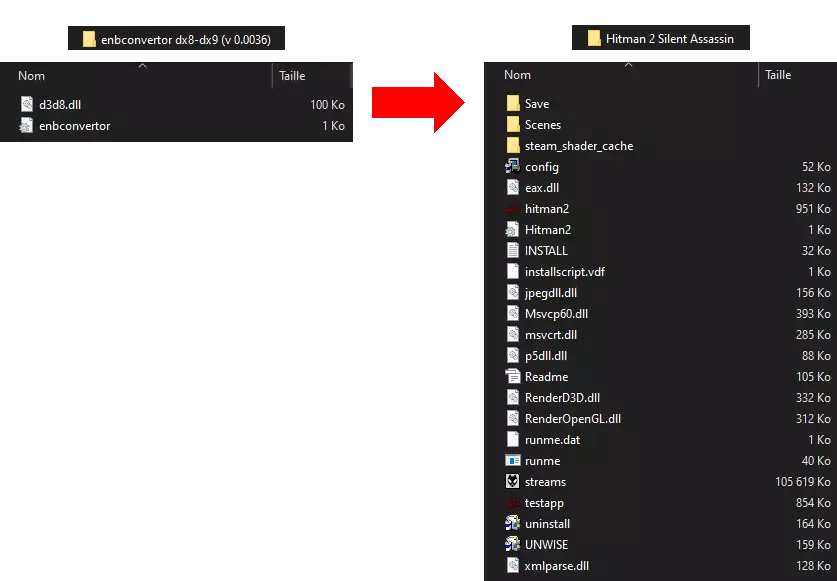Select the installscript.vdf file name

pyautogui.click(x=565, y=272)
